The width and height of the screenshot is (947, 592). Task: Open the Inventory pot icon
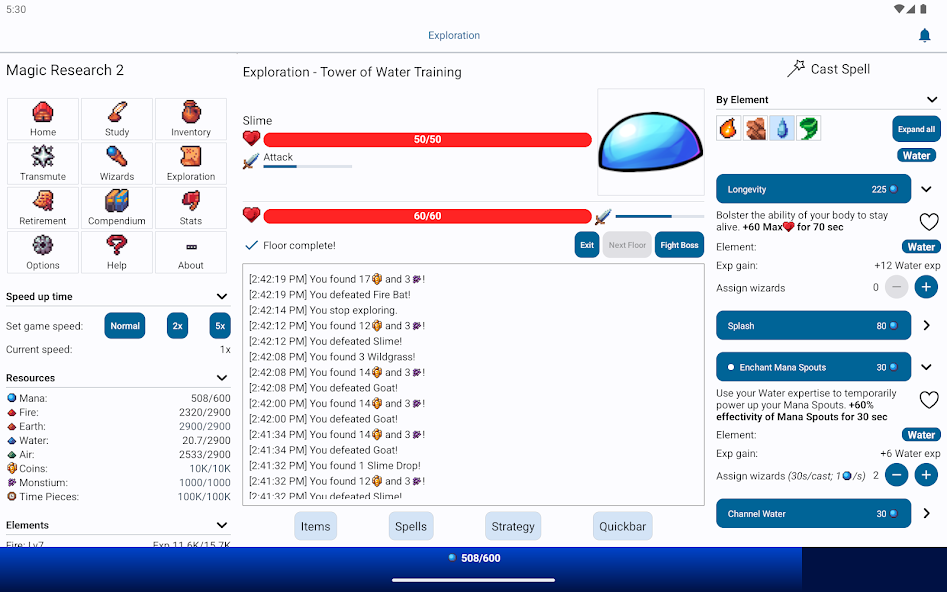[x=190, y=118]
